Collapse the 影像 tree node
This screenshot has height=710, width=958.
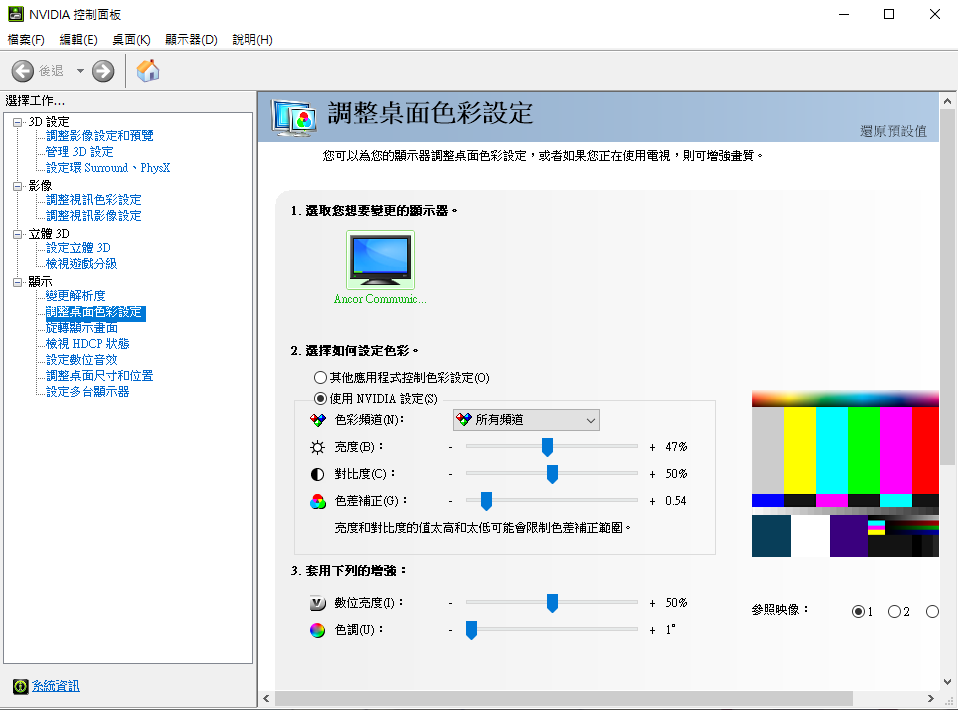tap(18, 186)
